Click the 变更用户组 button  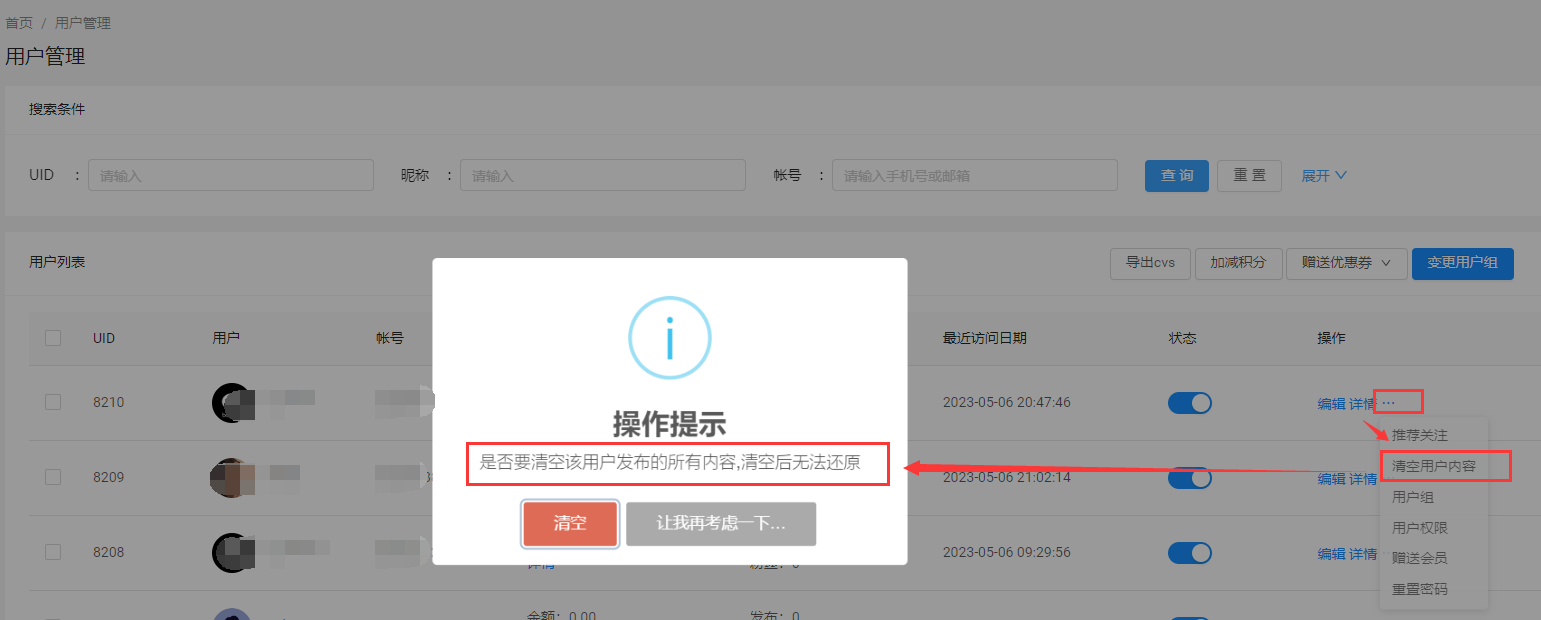point(1462,263)
